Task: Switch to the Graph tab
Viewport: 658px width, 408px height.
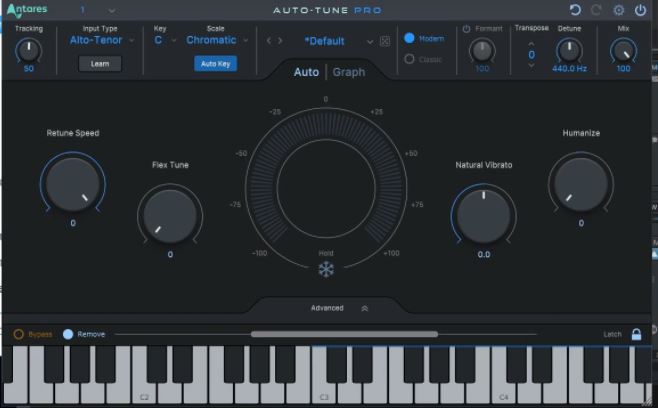Action: click(349, 72)
